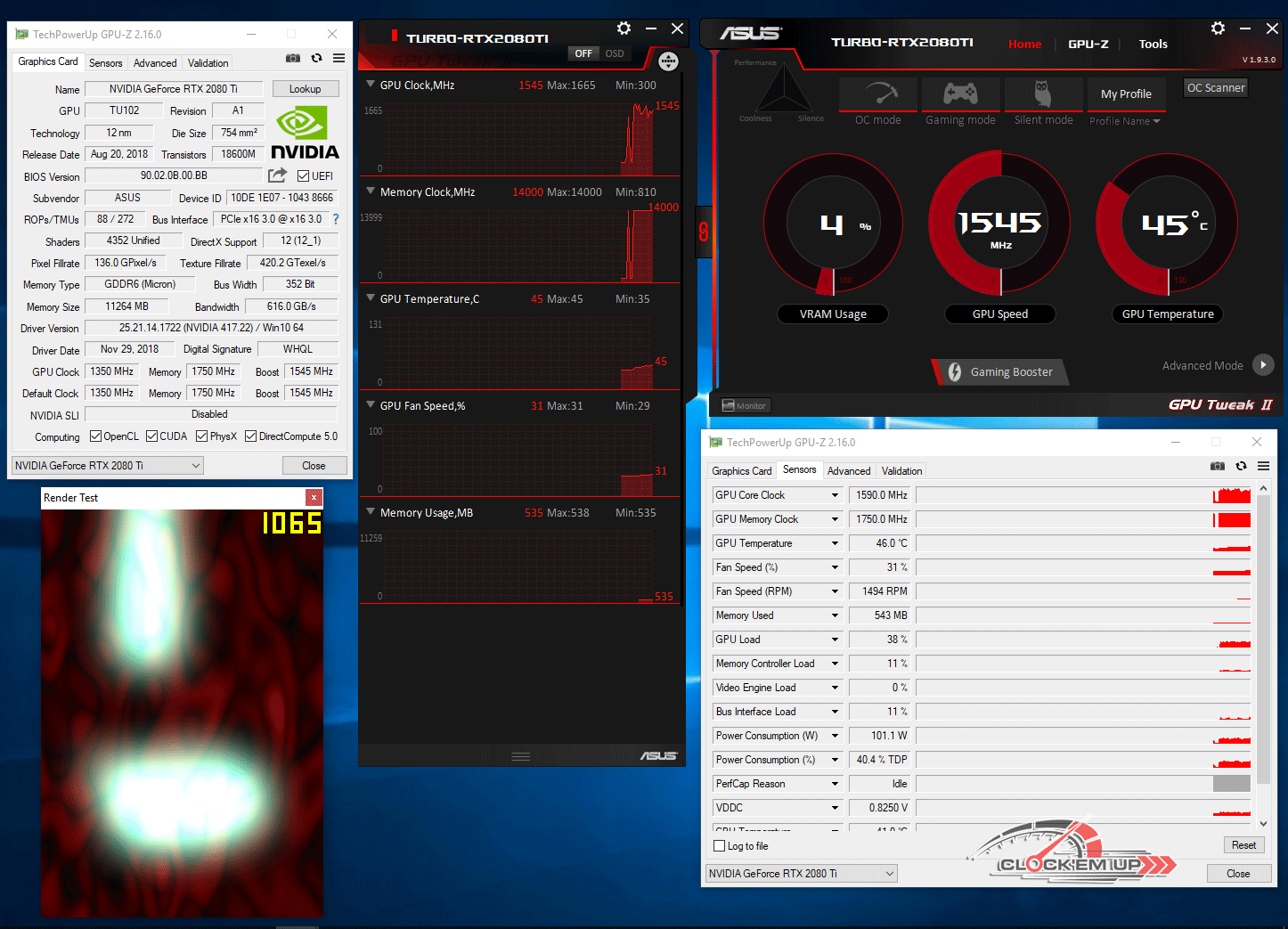Image resolution: width=1288 pixels, height=929 pixels.
Task: Click the Gaming Booster rocket icon
Action: click(x=955, y=371)
